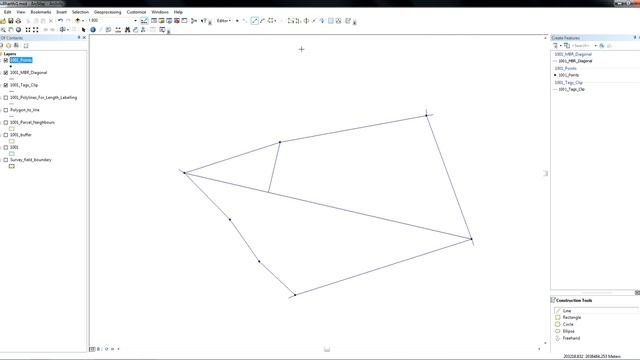640x360 pixels.
Task: Open the ModelBuilder window icon
Action: [194, 20]
